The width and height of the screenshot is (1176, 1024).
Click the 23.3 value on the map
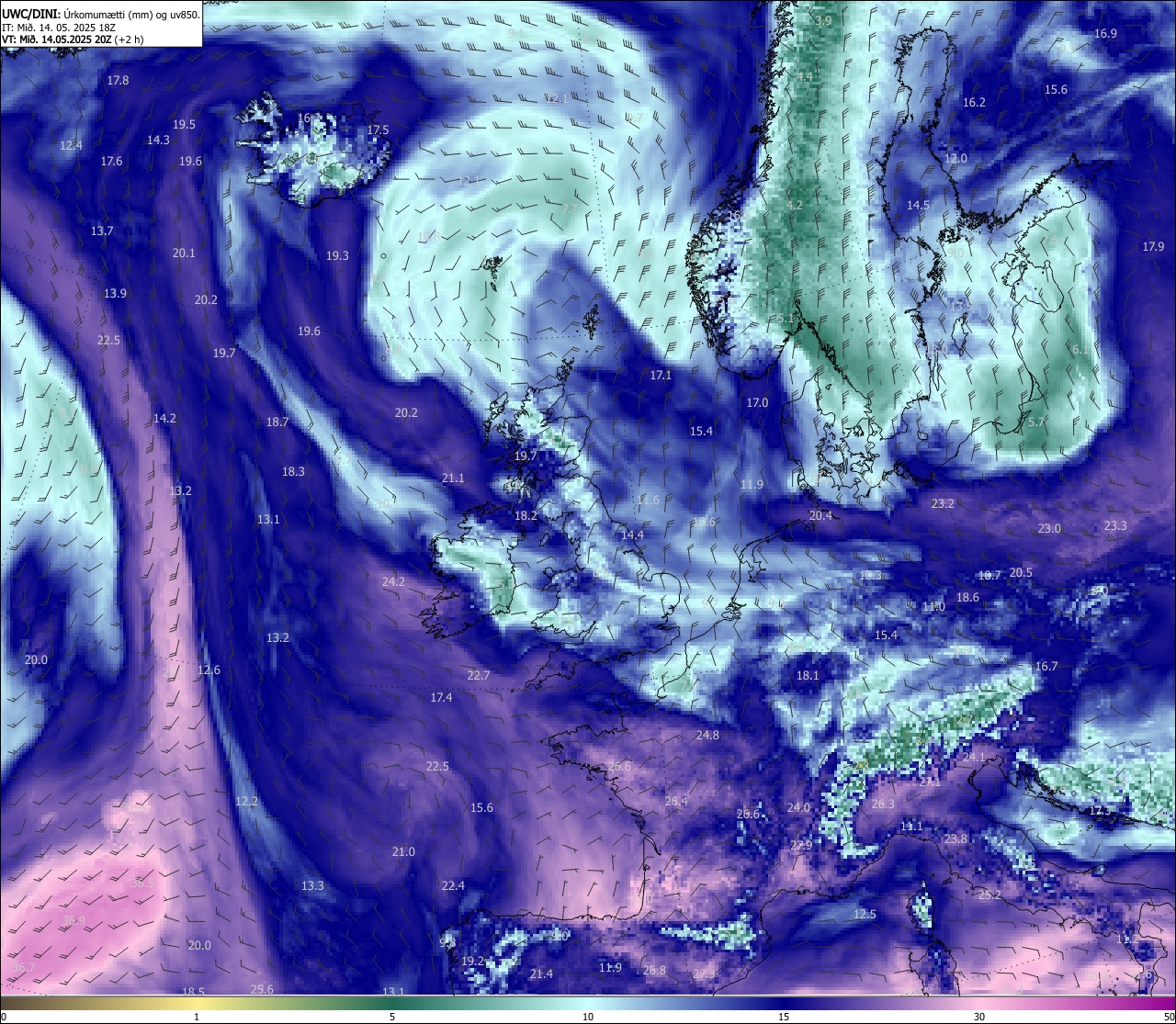point(1115,526)
